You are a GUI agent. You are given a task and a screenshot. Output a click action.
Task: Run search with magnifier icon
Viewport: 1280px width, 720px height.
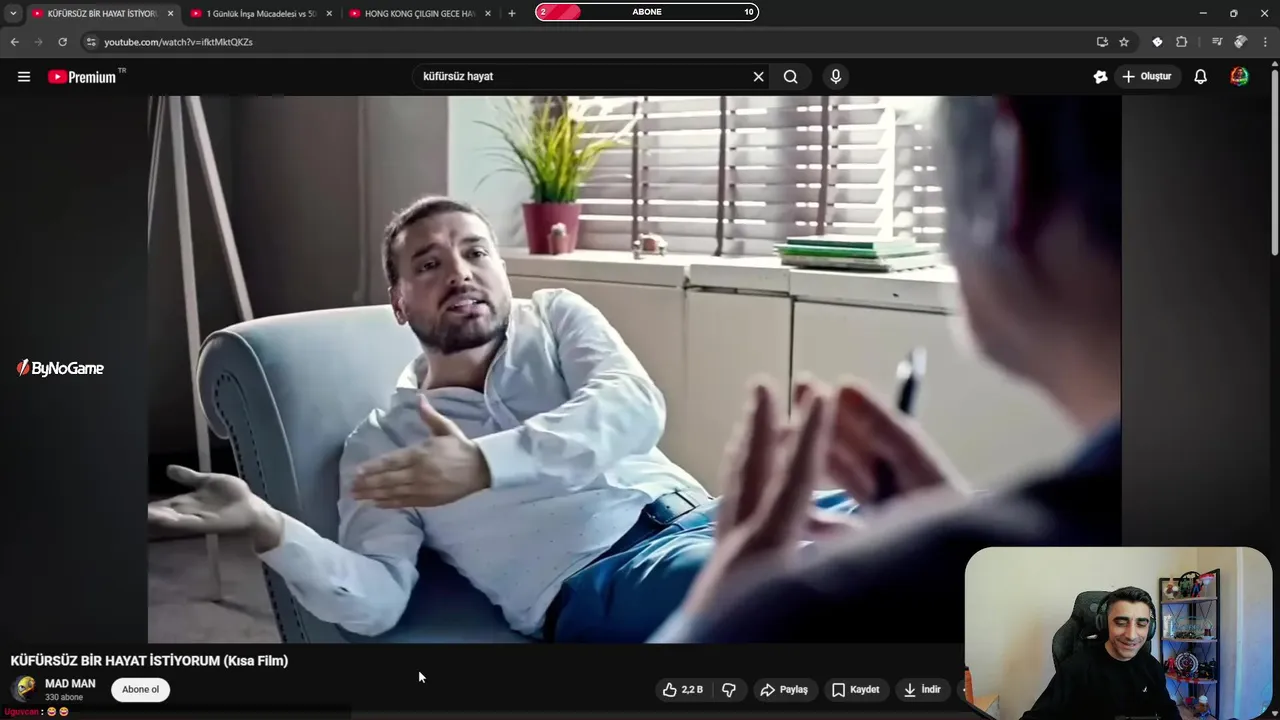(x=791, y=76)
